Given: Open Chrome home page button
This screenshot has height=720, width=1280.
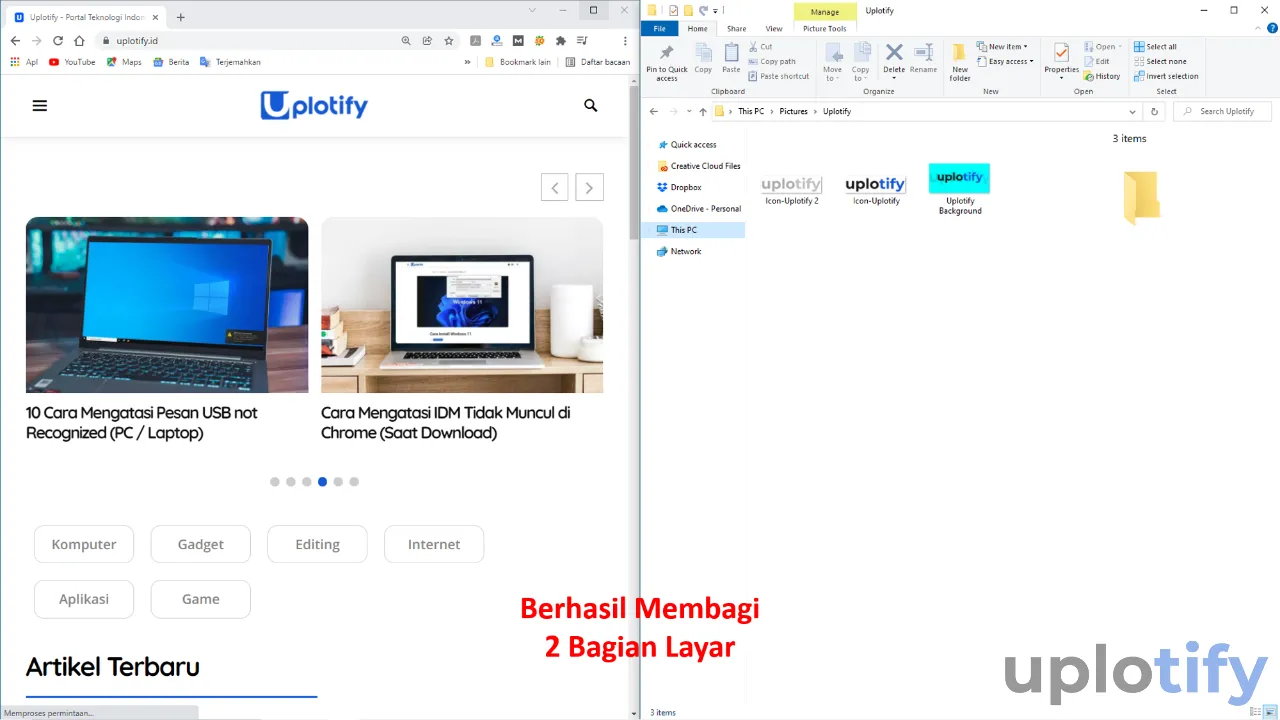Looking at the screenshot, I should coord(78,41).
